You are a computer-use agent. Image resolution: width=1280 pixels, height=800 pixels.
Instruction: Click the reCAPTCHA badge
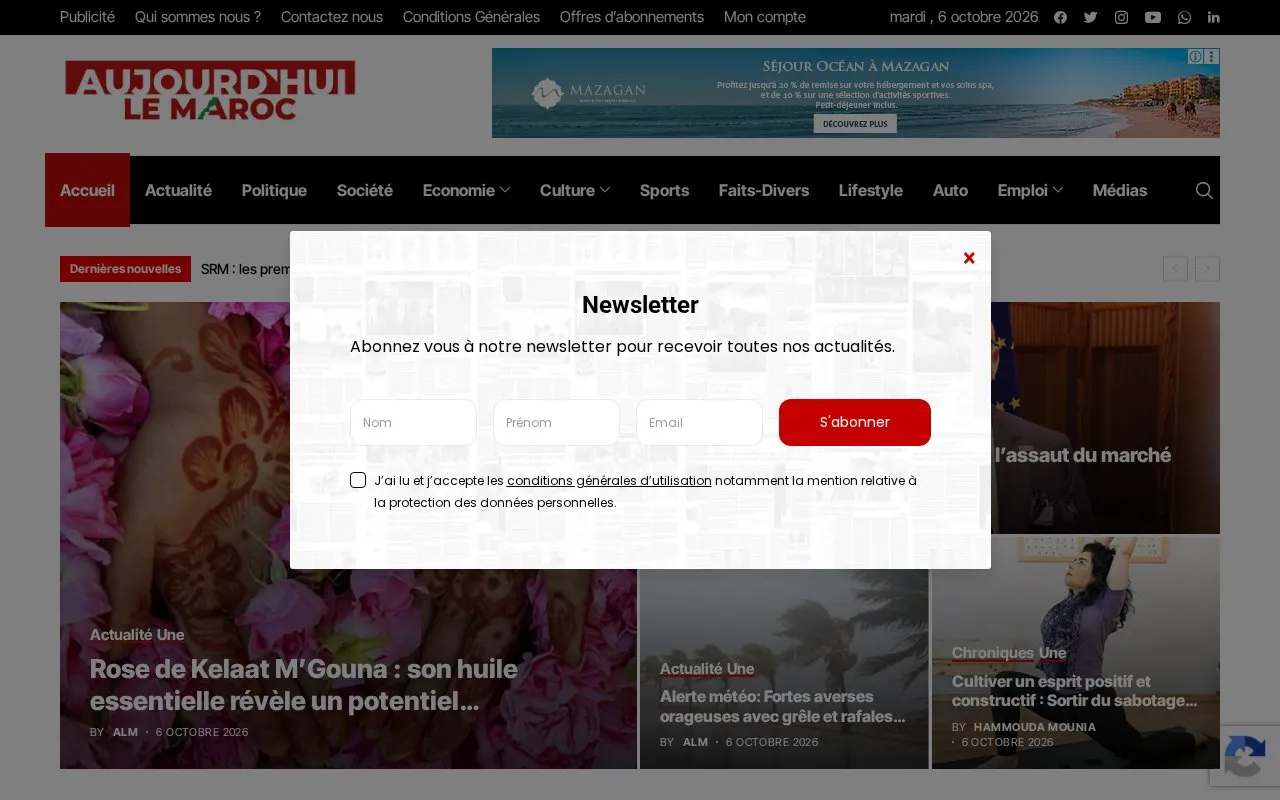(x=1245, y=756)
